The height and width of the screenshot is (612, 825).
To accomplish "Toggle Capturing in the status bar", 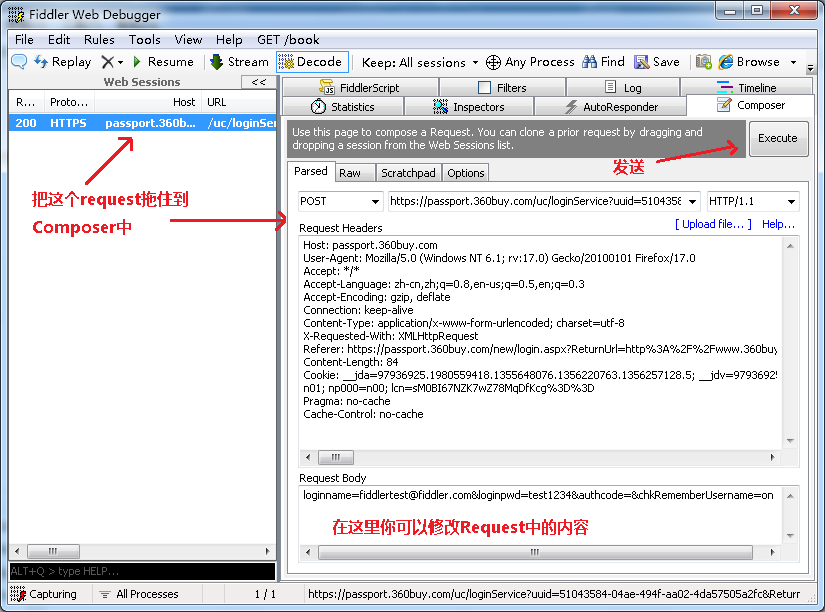I will click(44, 594).
